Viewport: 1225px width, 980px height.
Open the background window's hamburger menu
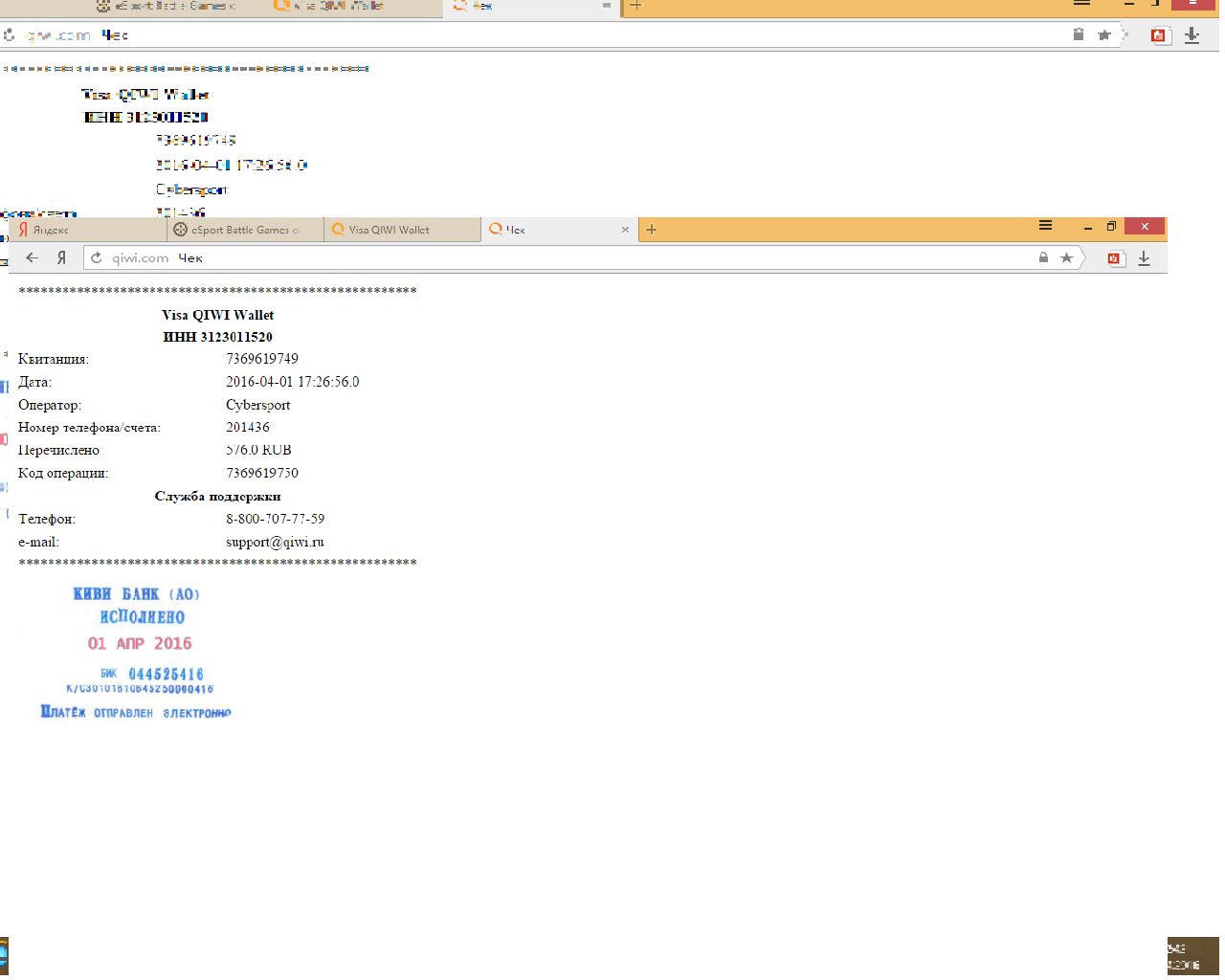(1081, 4)
